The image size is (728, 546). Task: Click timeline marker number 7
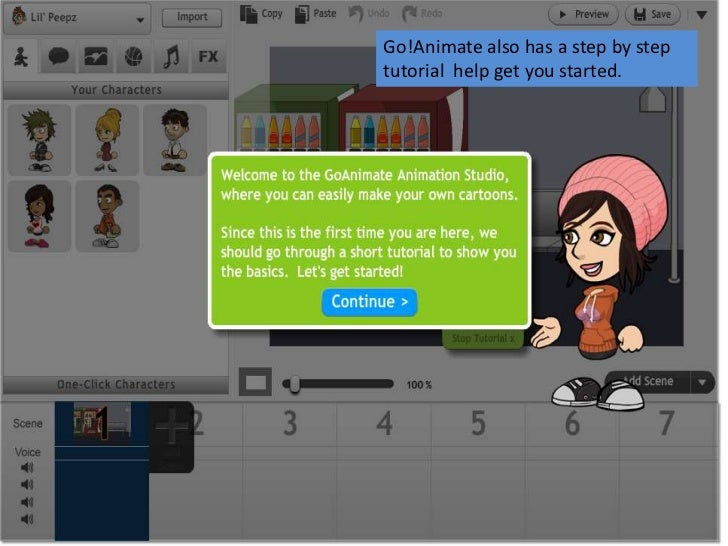coord(667,423)
